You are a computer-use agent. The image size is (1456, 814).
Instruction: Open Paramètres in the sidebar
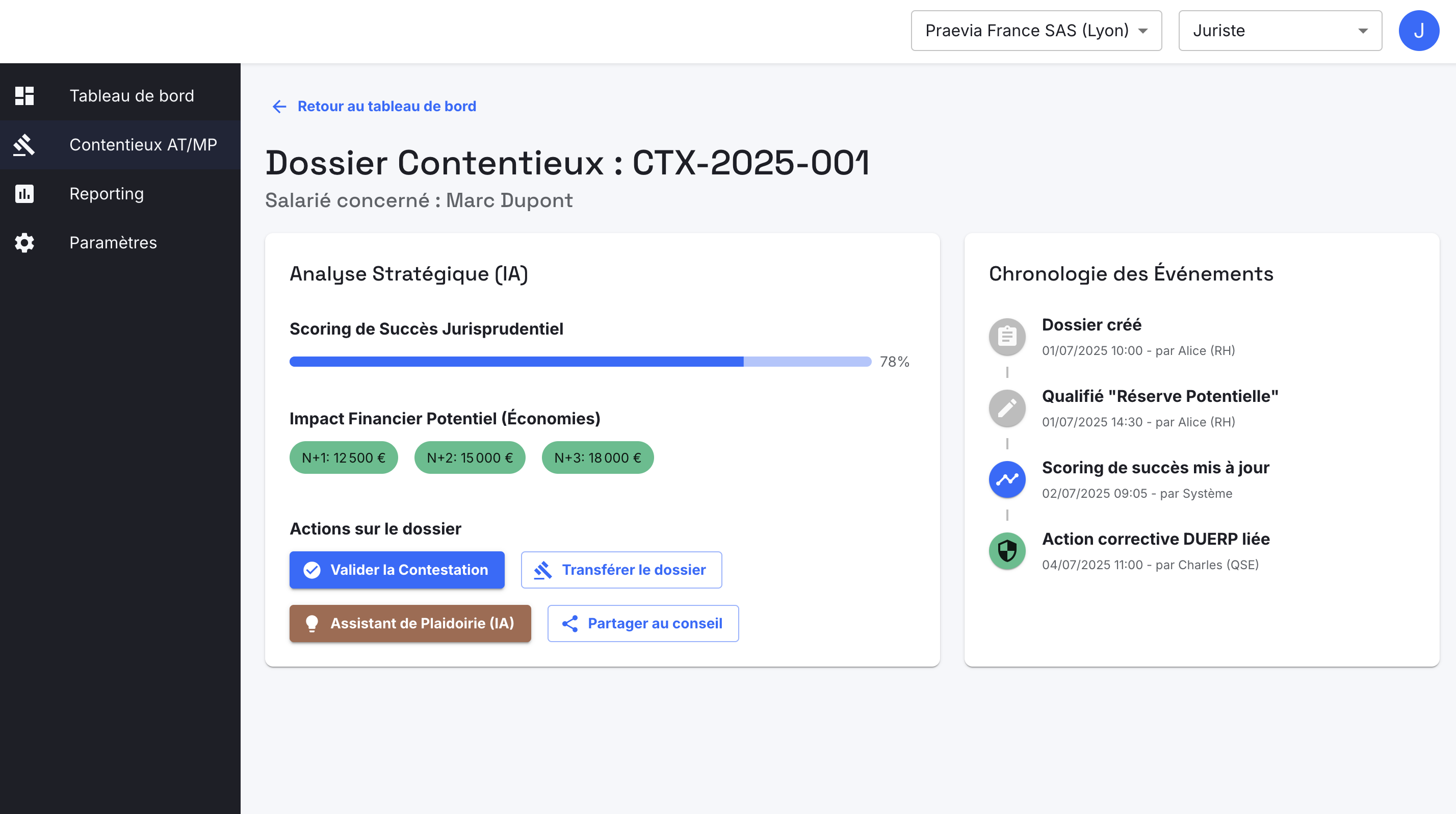[113, 242]
